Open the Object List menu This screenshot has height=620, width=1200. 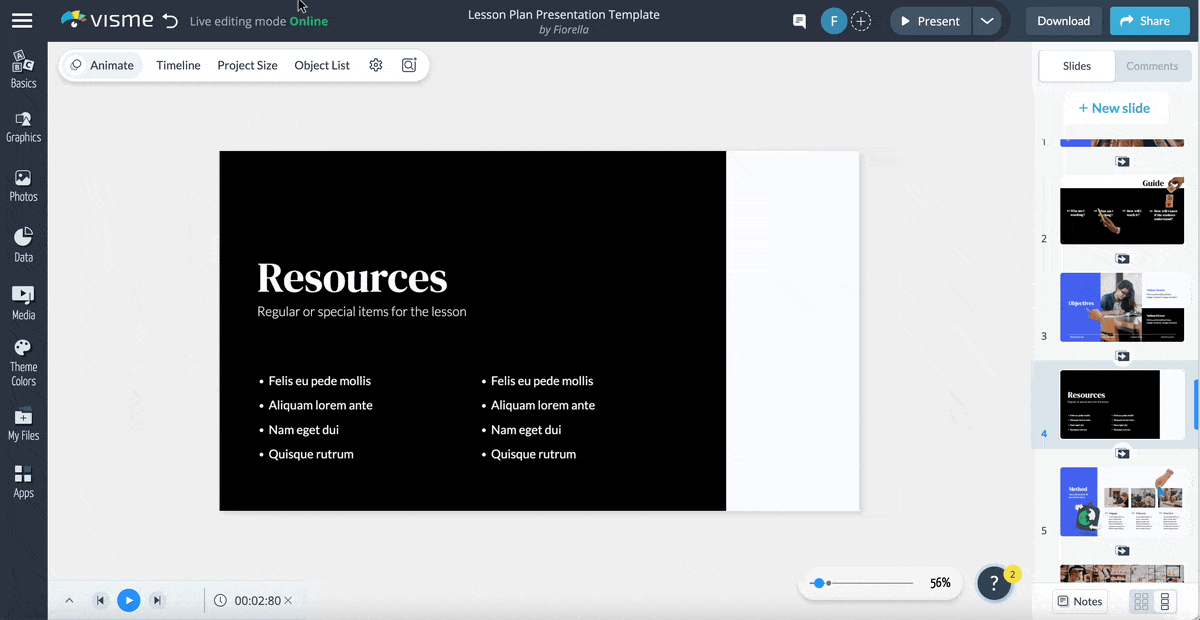pos(322,65)
